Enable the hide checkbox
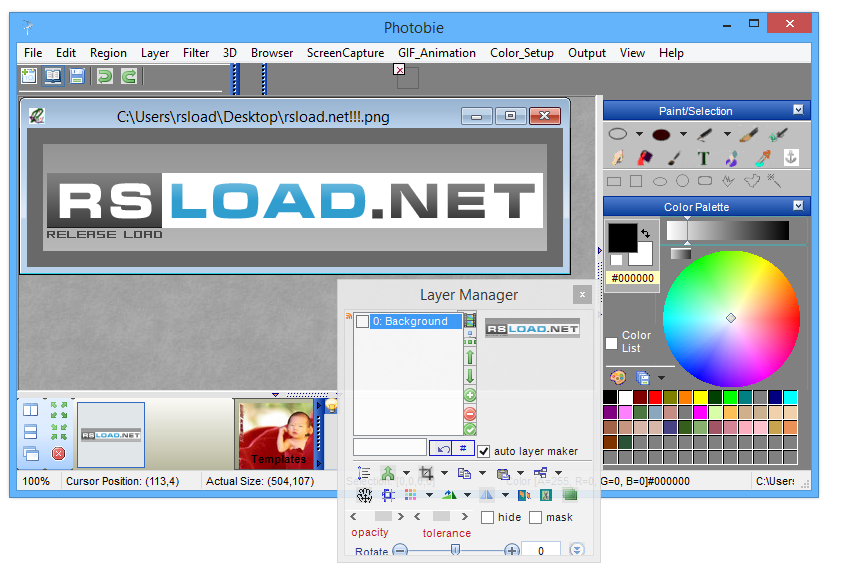843x576 pixels. tap(488, 517)
